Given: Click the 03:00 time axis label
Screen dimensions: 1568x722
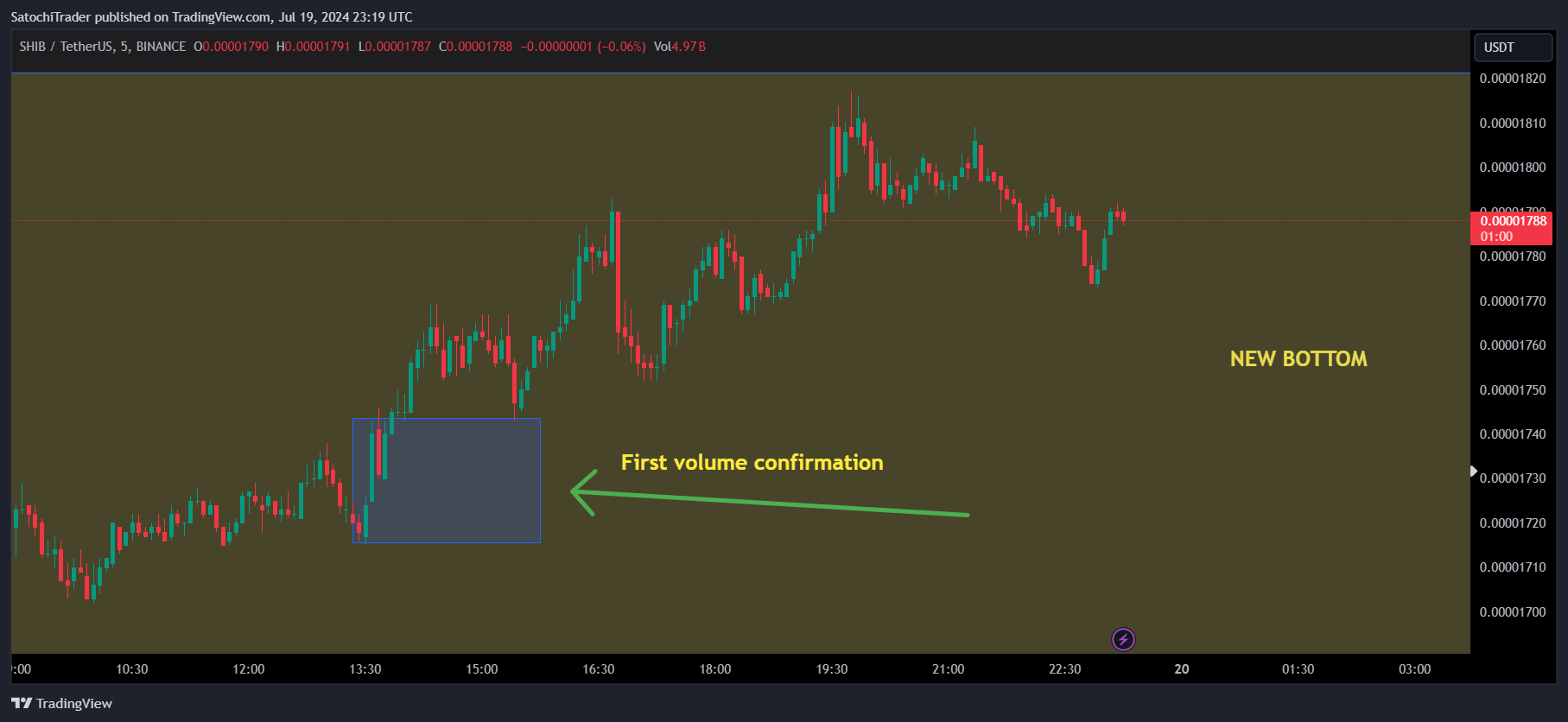Looking at the screenshot, I should [1415, 669].
